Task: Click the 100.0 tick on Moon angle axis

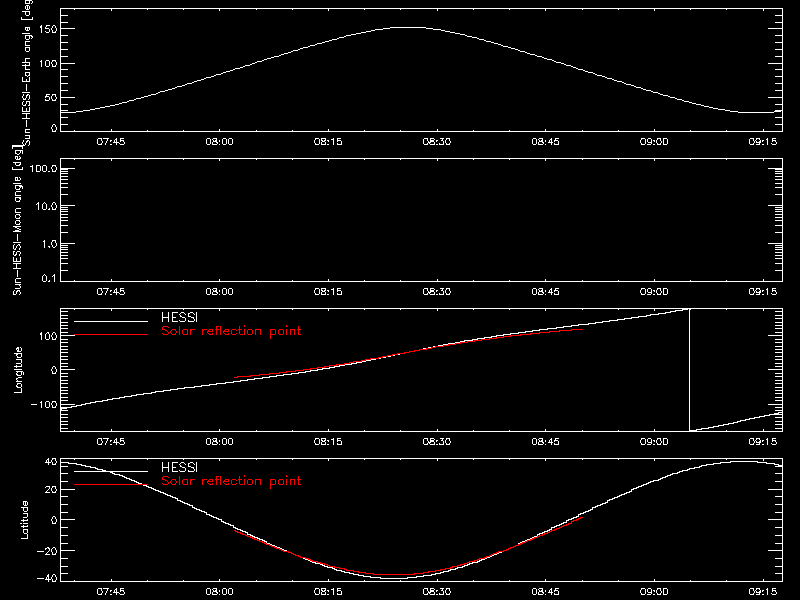Action: click(x=43, y=168)
